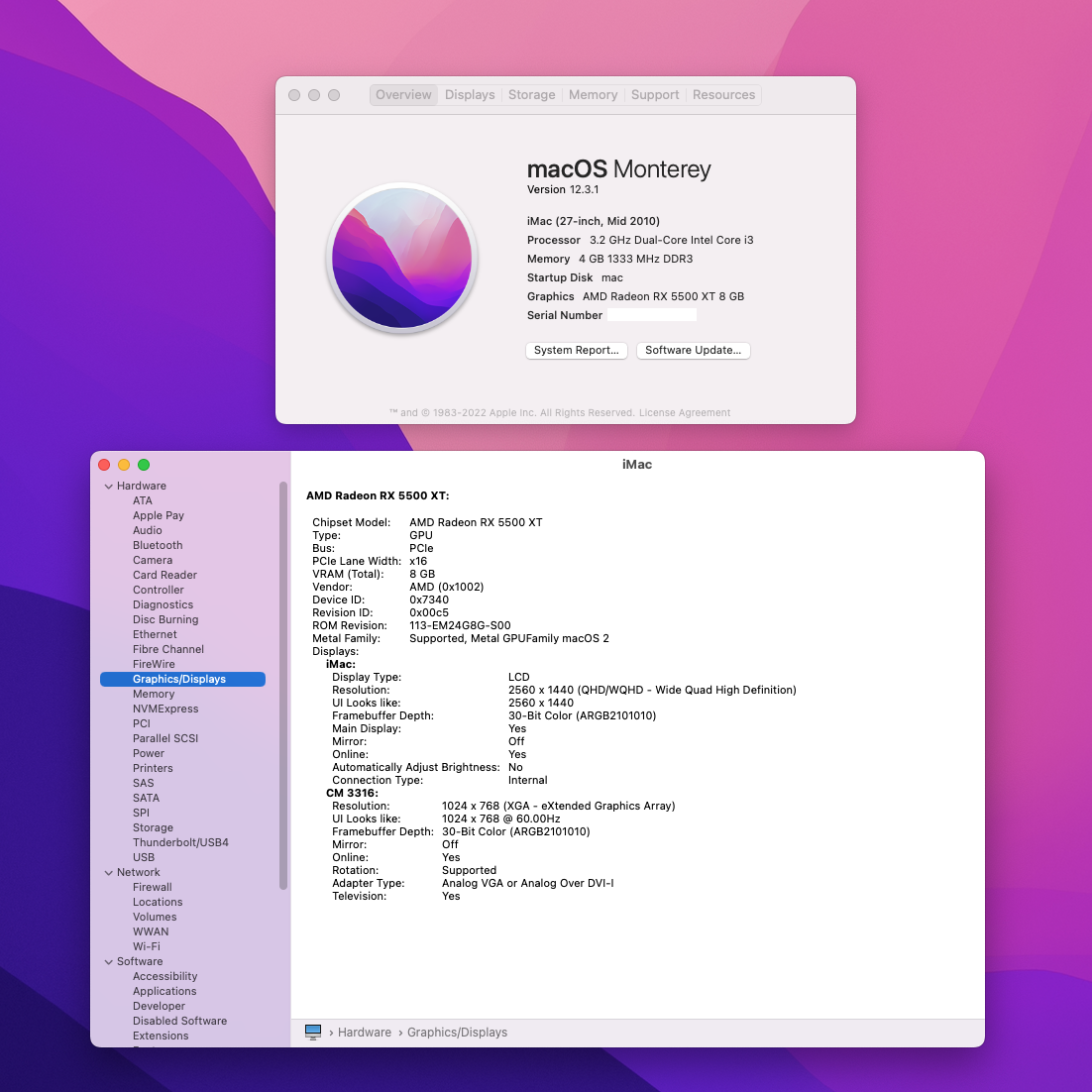Select the highlighted Graphics/Displays sidebar row
Screen dimensions: 1092x1092
[x=182, y=679]
